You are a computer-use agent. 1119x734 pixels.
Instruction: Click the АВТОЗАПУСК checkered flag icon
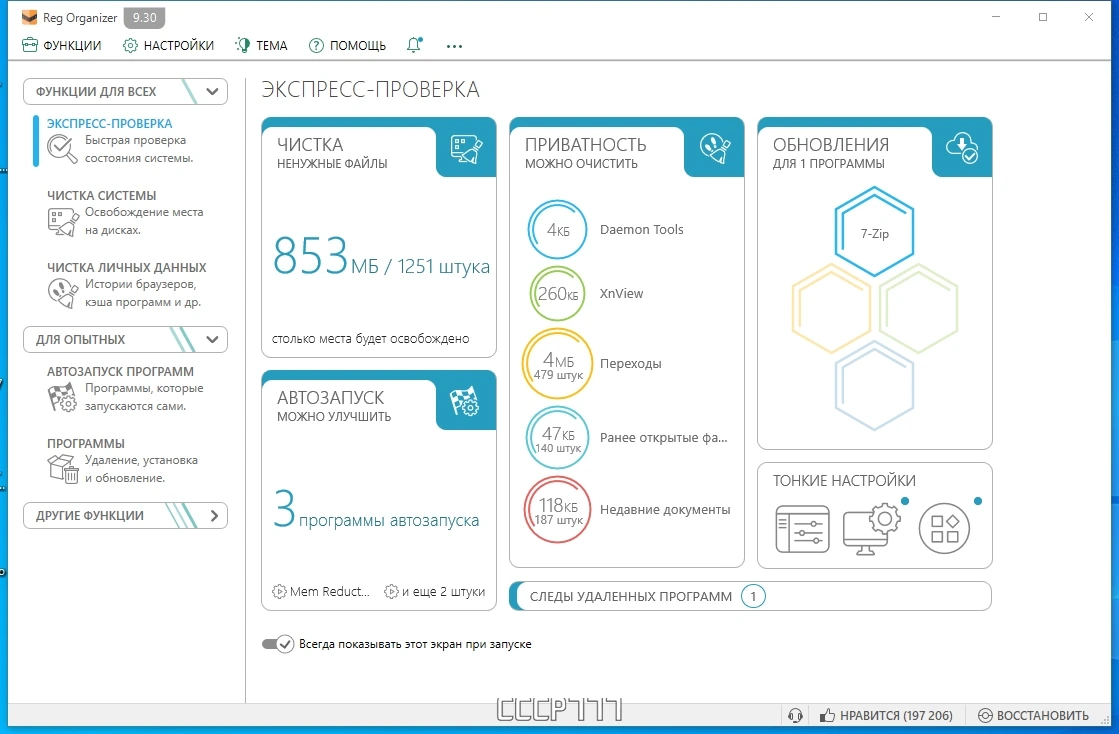pyautogui.click(x=465, y=402)
